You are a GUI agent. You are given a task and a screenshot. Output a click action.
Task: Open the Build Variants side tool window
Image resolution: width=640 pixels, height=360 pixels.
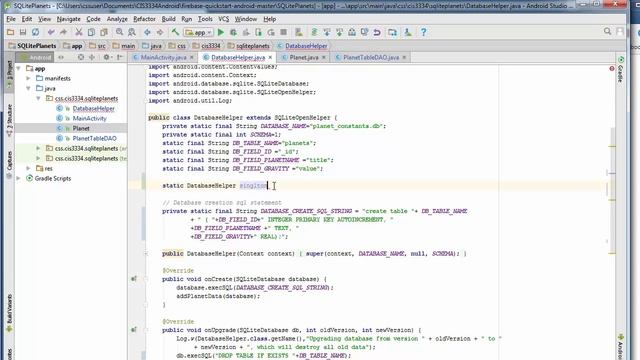[9, 313]
